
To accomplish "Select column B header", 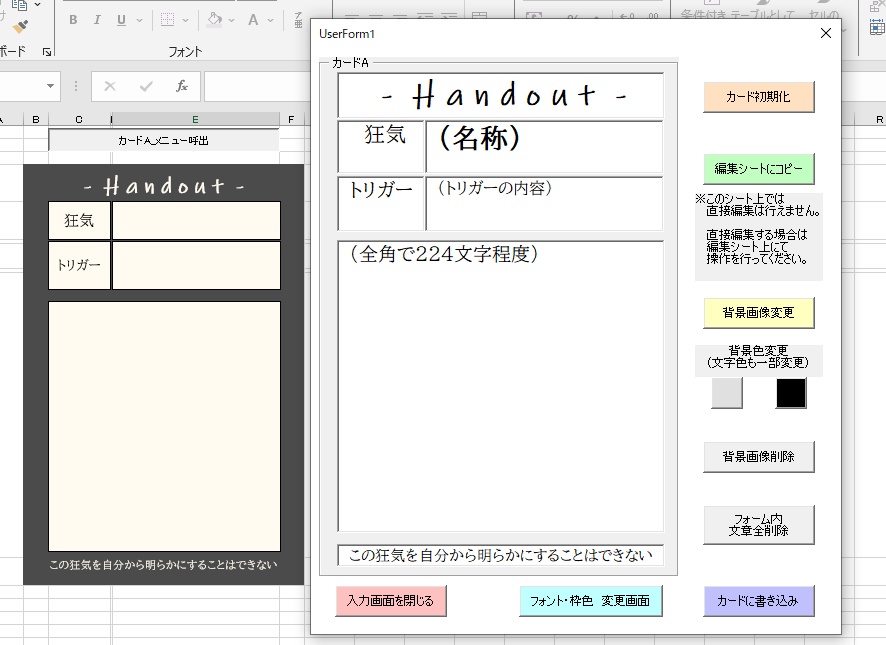I will (x=36, y=119).
